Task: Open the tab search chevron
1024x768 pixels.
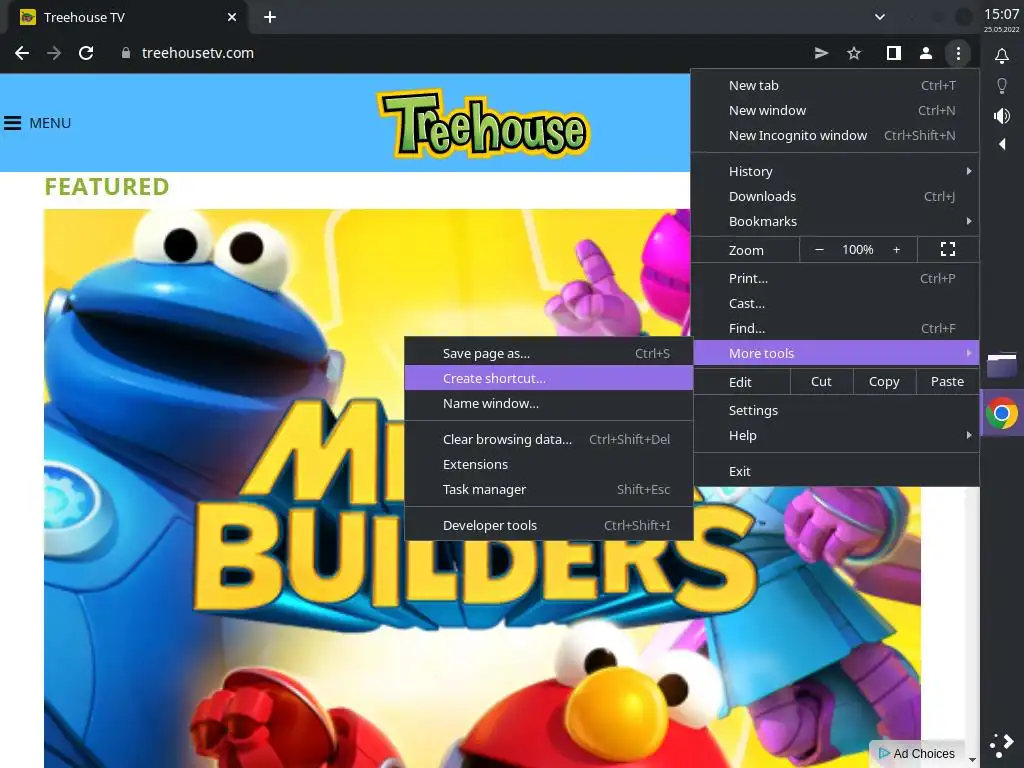Action: [x=880, y=17]
